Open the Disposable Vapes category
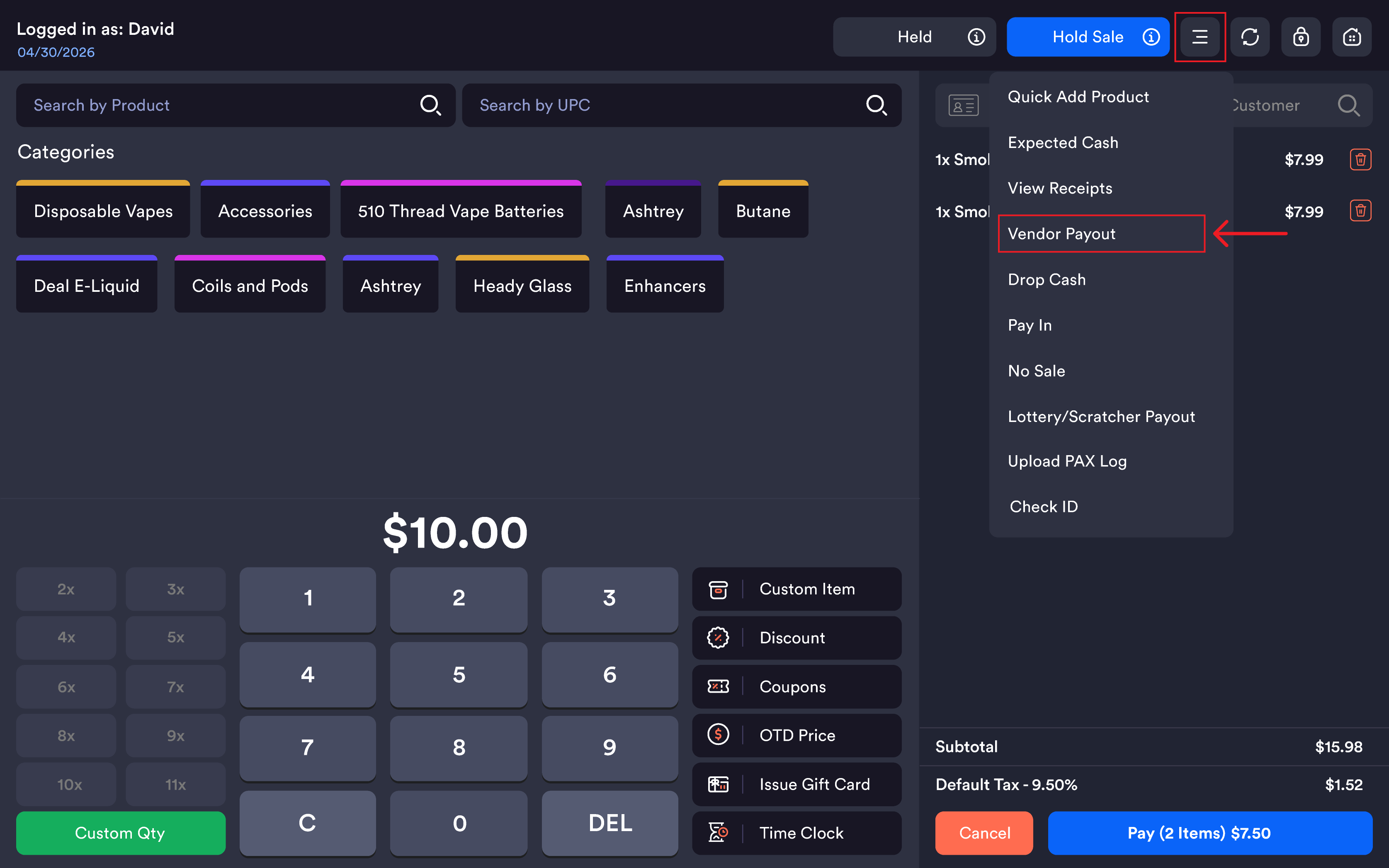Screen dimensions: 1389x868 (x=103, y=209)
